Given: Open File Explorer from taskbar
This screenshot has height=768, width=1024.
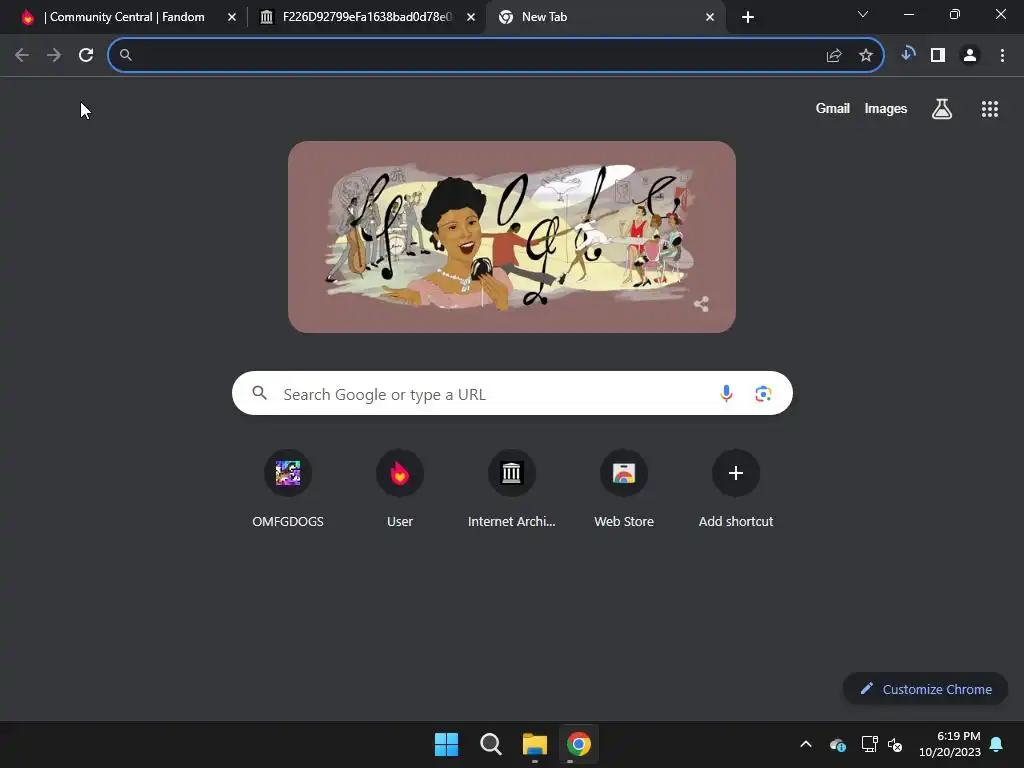Looking at the screenshot, I should 535,744.
